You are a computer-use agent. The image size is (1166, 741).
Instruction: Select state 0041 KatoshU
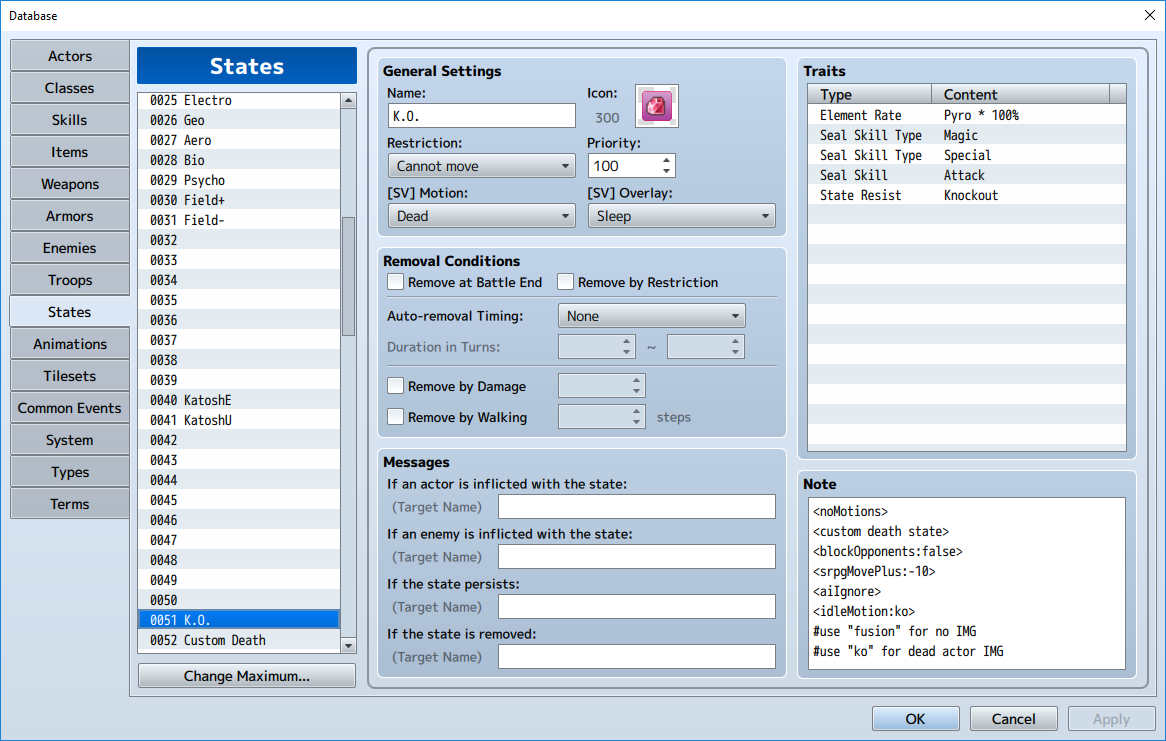[239, 420]
